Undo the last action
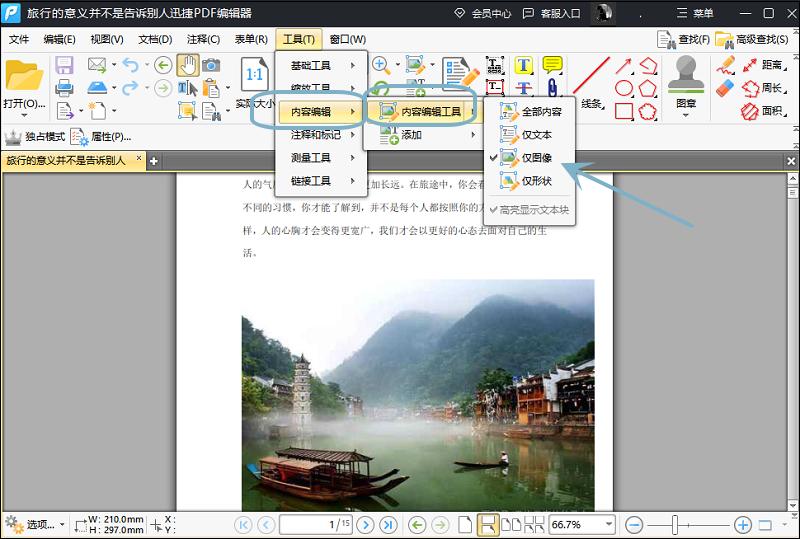 131,65
